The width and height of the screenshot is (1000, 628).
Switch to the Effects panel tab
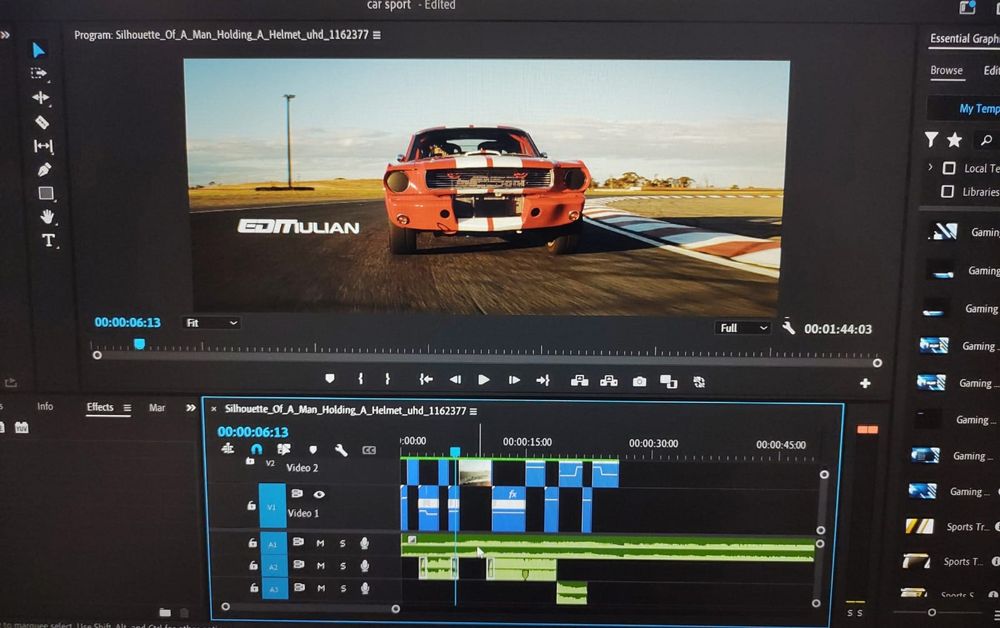(100, 407)
